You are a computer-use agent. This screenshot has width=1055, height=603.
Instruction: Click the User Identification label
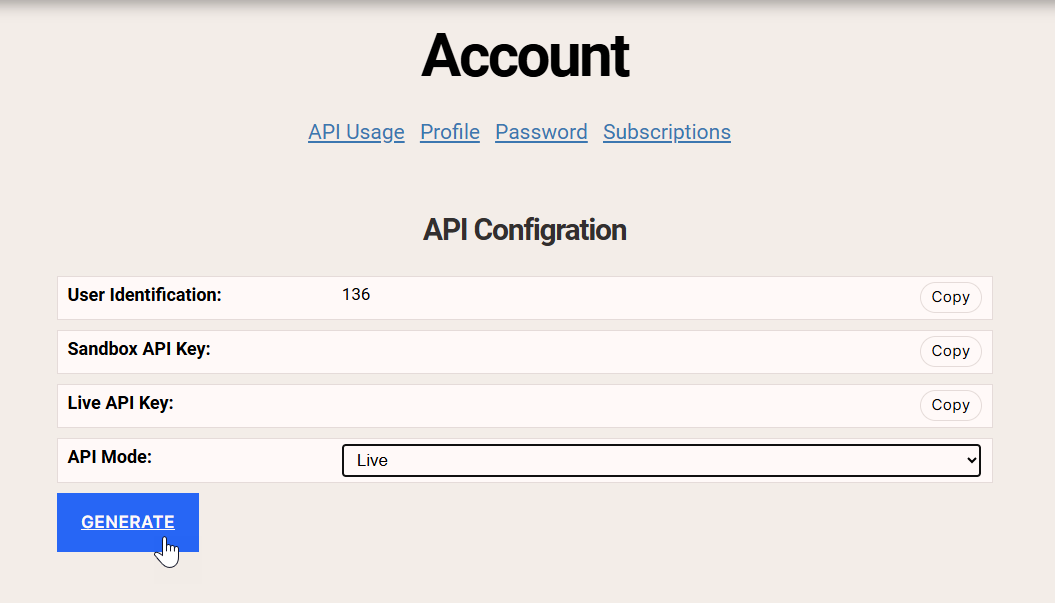pyautogui.click(x=144, y=295)
